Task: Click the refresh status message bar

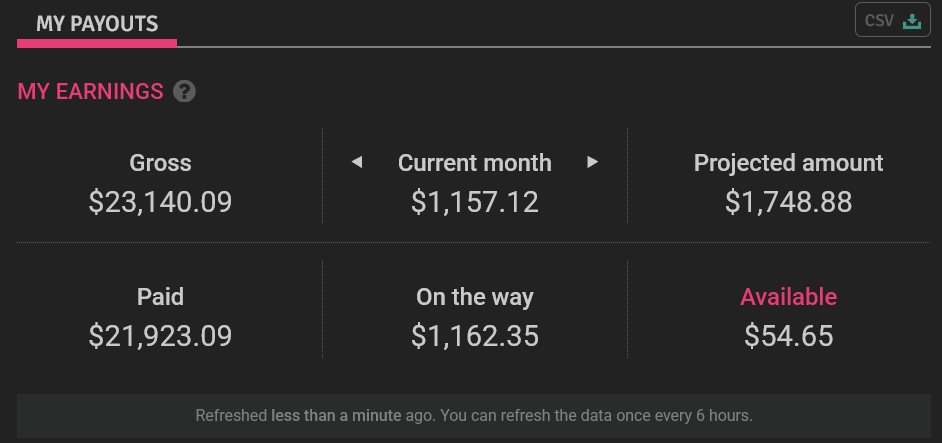Action: coord(473,415)
